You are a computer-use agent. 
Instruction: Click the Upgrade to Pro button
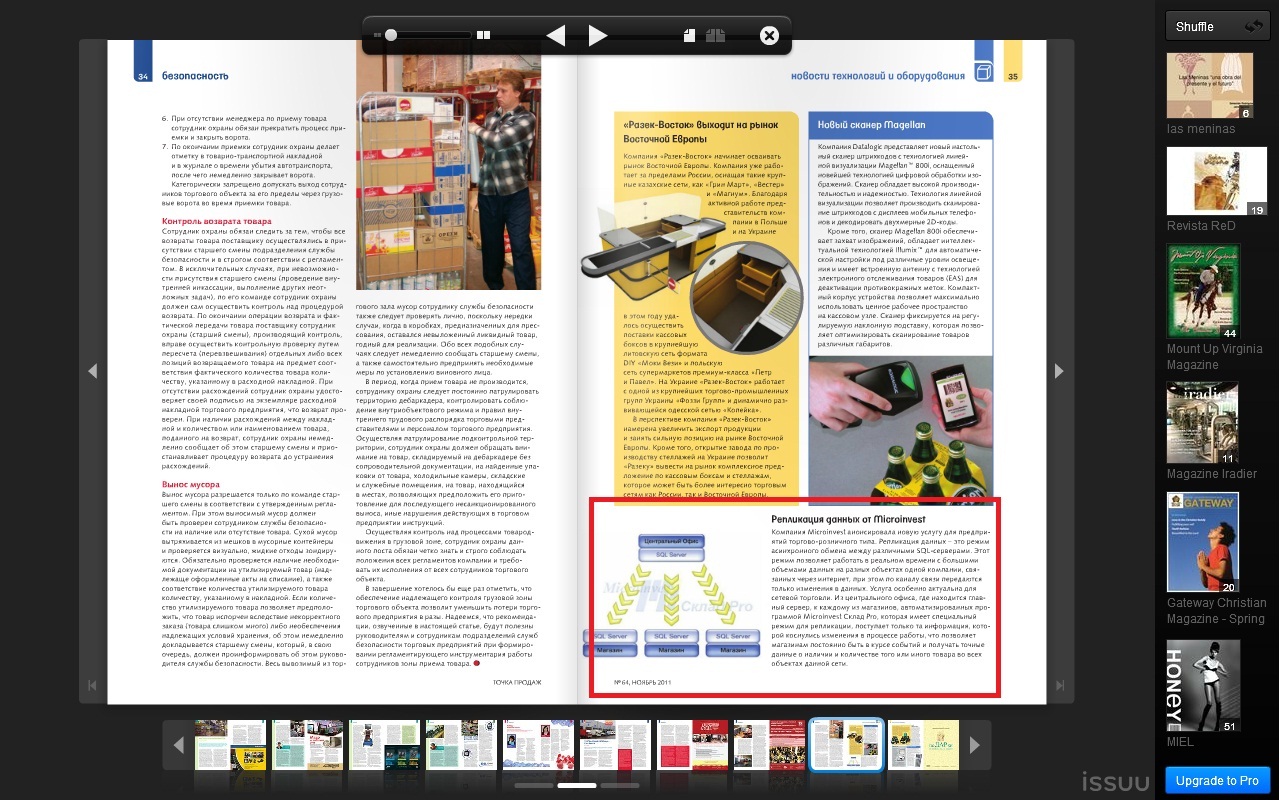[x=1217, y=780]
